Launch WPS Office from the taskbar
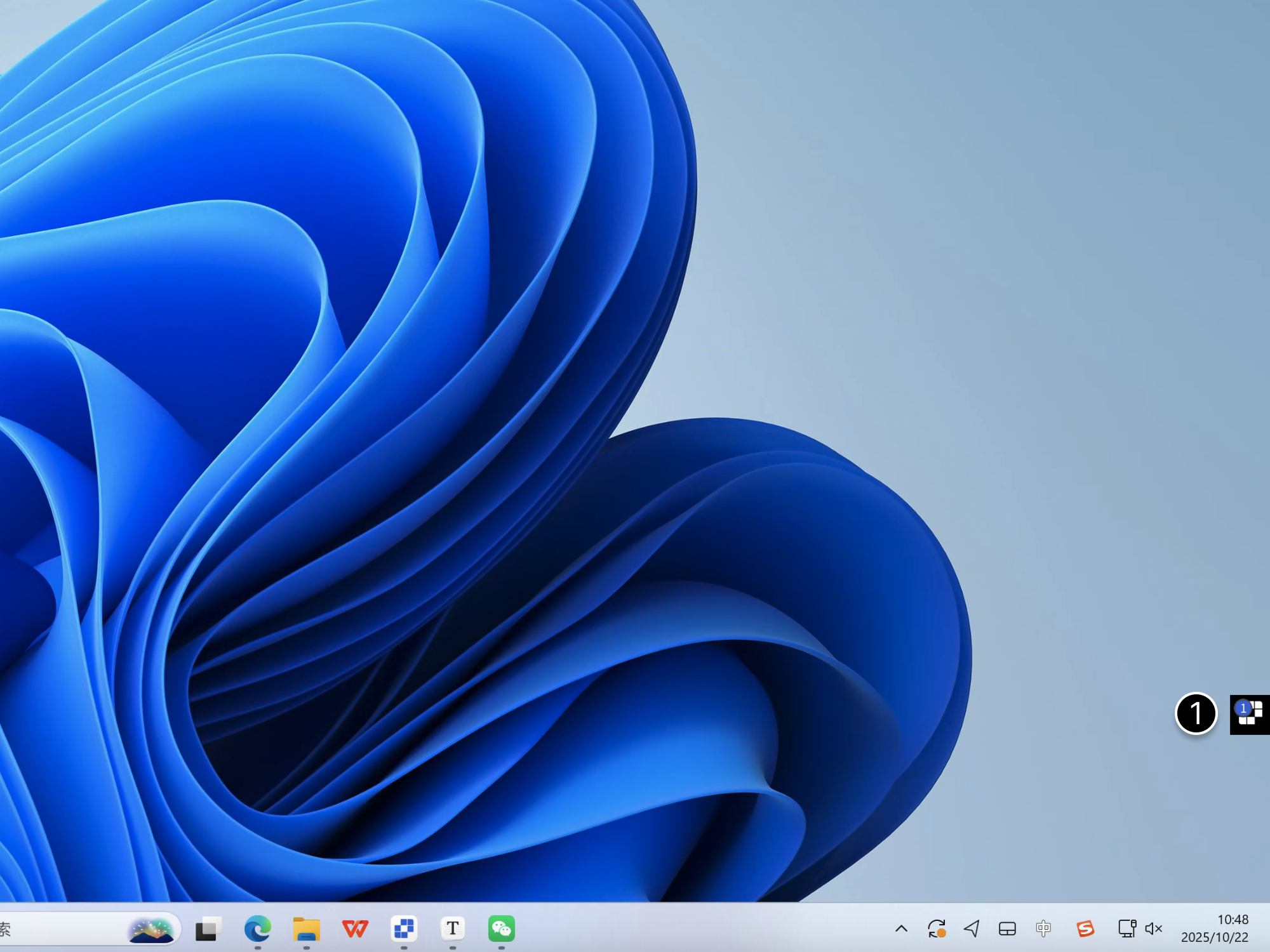This screenshot has height=952, width=1270. click(356, 929)
